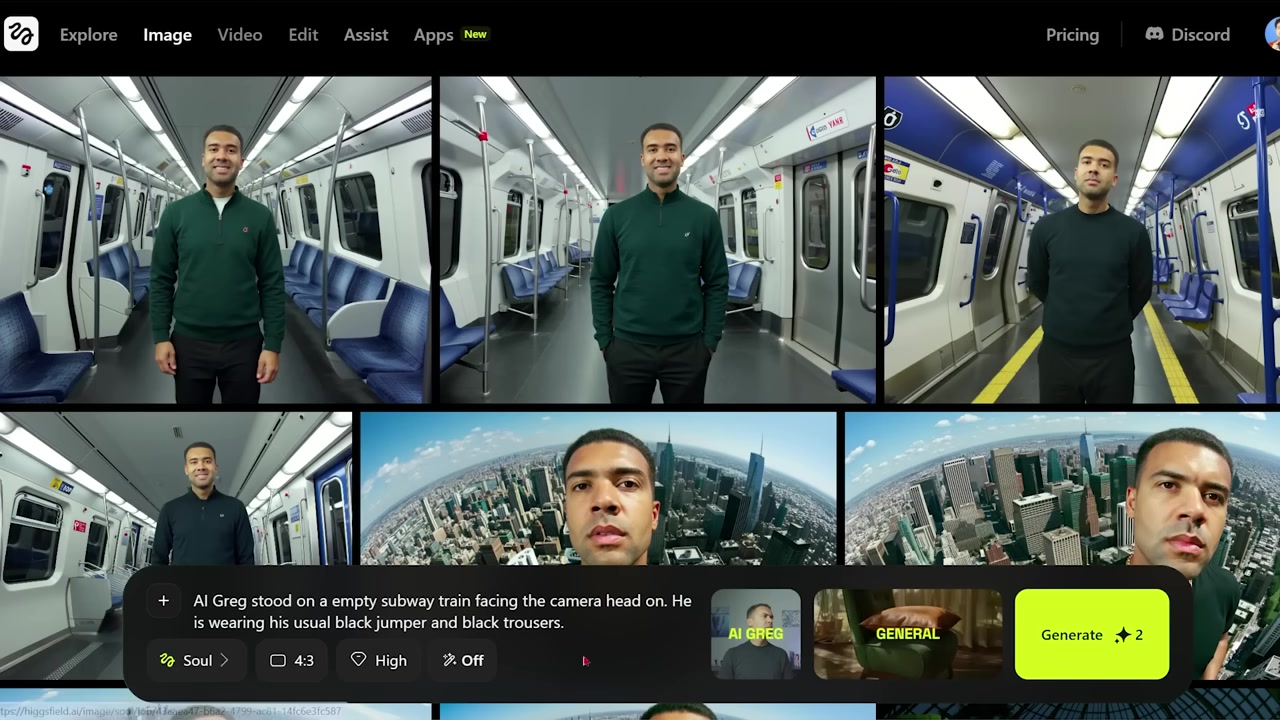The height and width of the screenshot is (720, 1280).
Task: Click into the prompt text field
Action: [x=442, y=611]
